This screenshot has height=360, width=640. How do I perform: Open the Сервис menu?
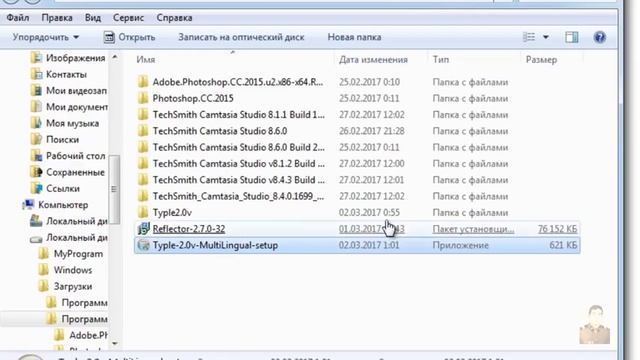(128, 18)
